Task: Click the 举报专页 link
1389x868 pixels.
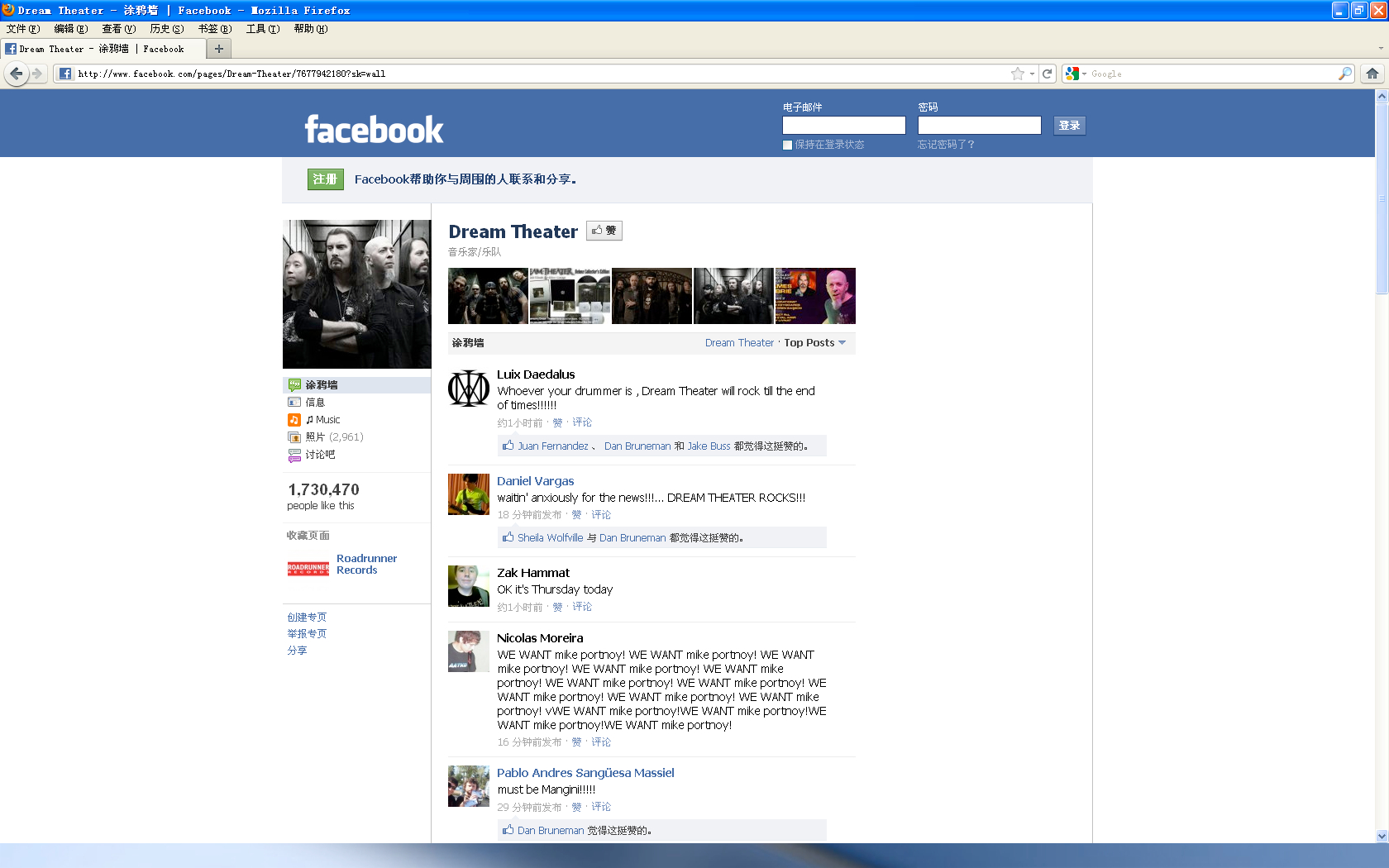Action: pos(307,634)
